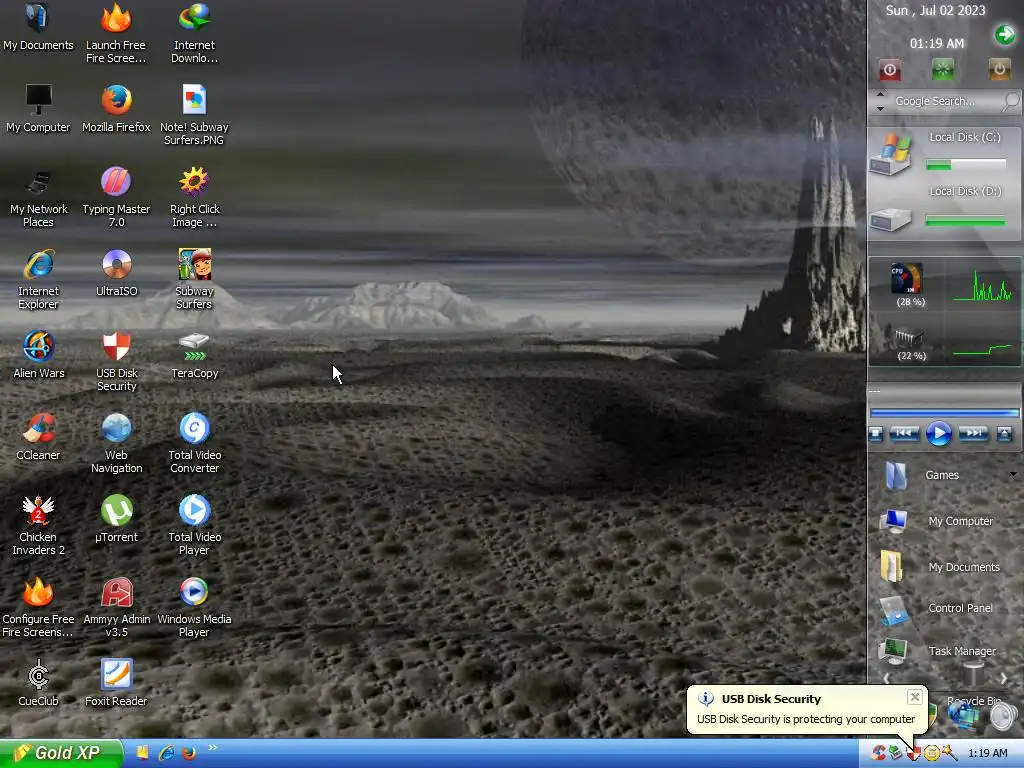1024x768 pixels.
Task: Open Task Manager from sidebar
Action: click(938, 651)
